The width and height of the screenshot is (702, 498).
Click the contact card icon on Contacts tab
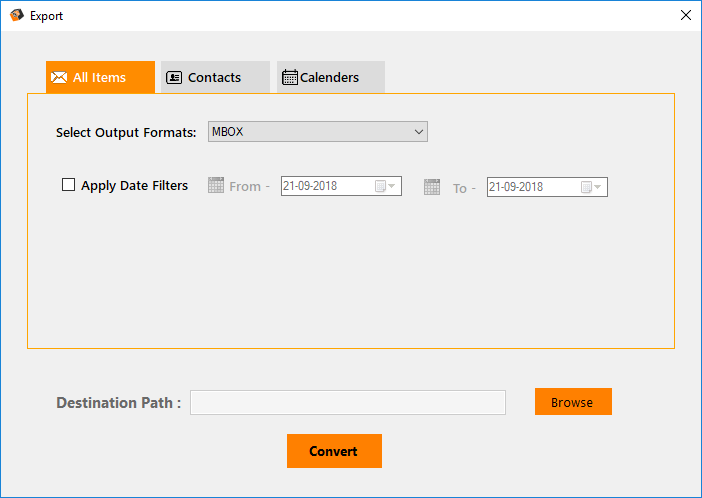coord(174,77)
